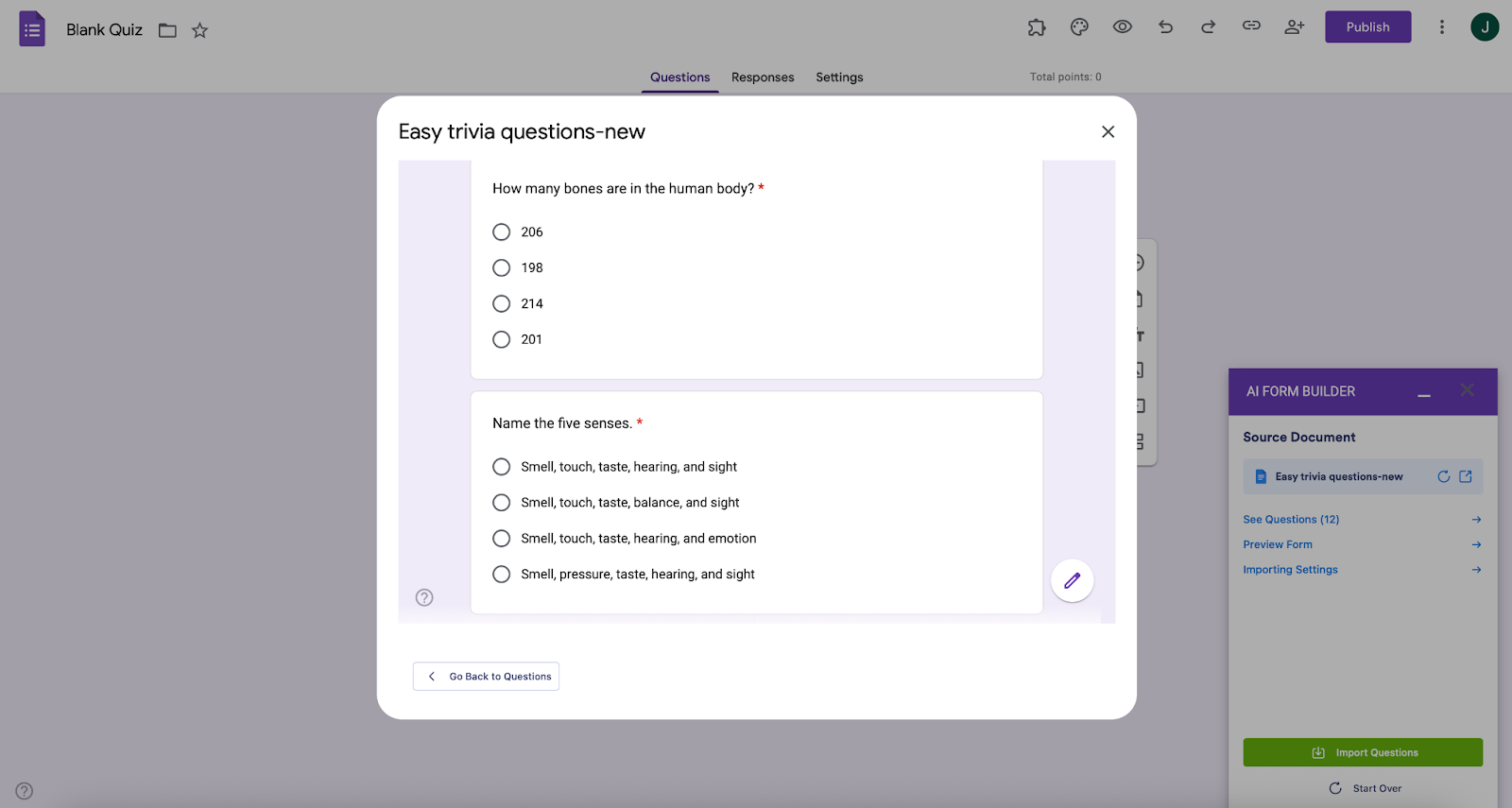Click the Undo arrow
This screenshot has width=1512, height=808.
[1165, 26]
